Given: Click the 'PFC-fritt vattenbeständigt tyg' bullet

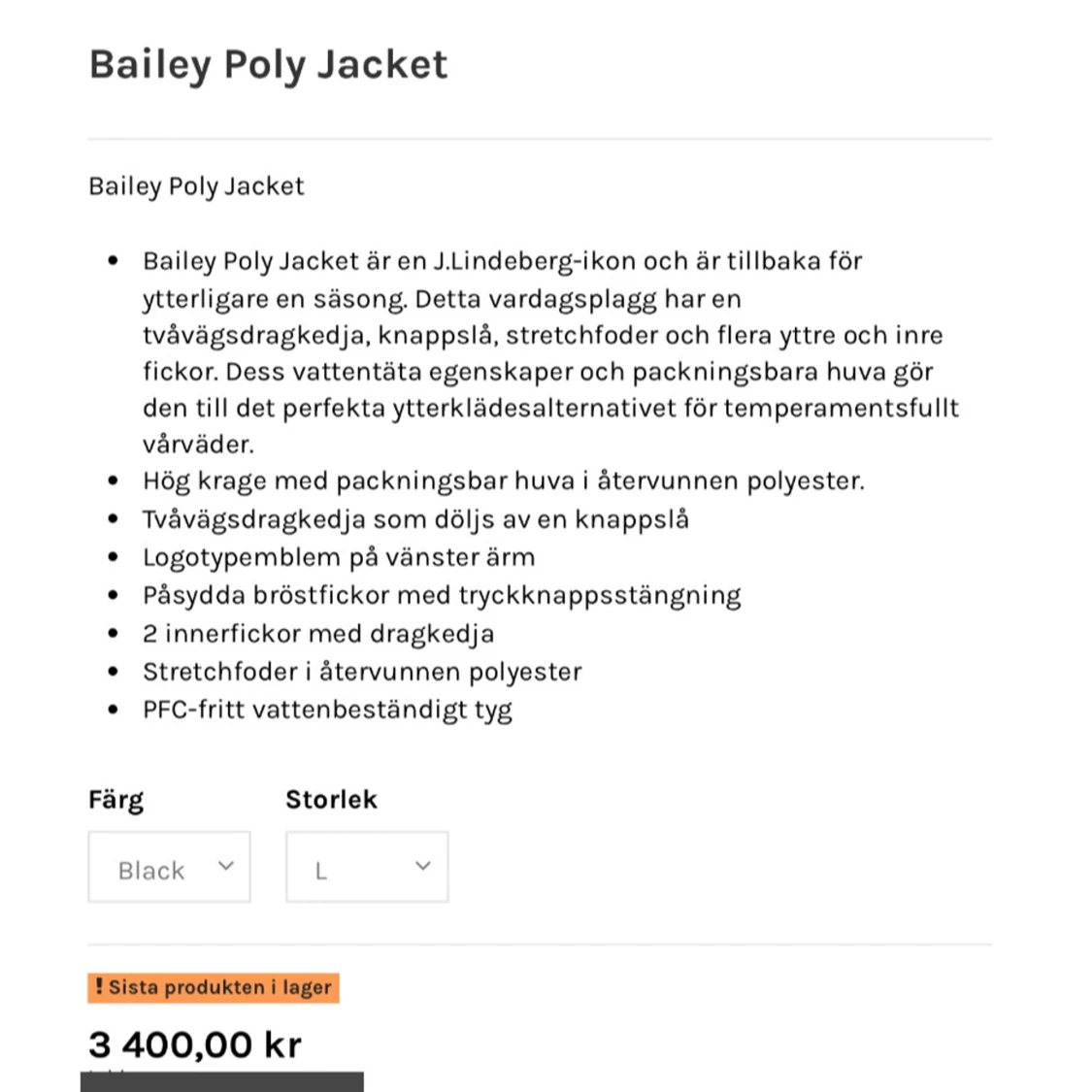Looking at the screenshot, I should tap(327, 710).
